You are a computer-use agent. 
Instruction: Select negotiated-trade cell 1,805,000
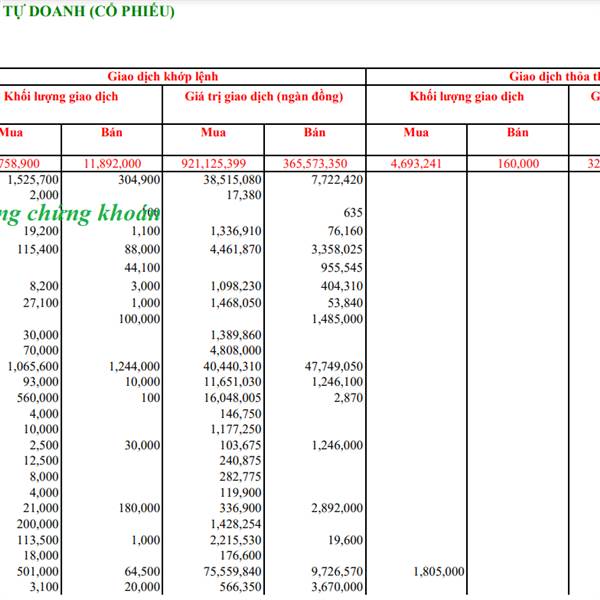point(439,571)
